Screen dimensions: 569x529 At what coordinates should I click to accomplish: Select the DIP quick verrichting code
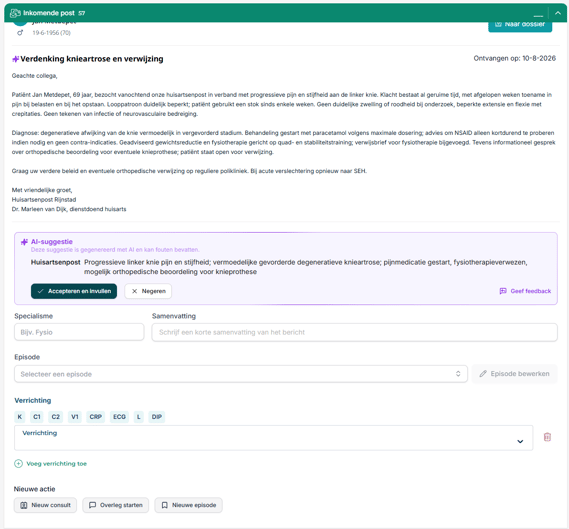(x=157, y=417)
